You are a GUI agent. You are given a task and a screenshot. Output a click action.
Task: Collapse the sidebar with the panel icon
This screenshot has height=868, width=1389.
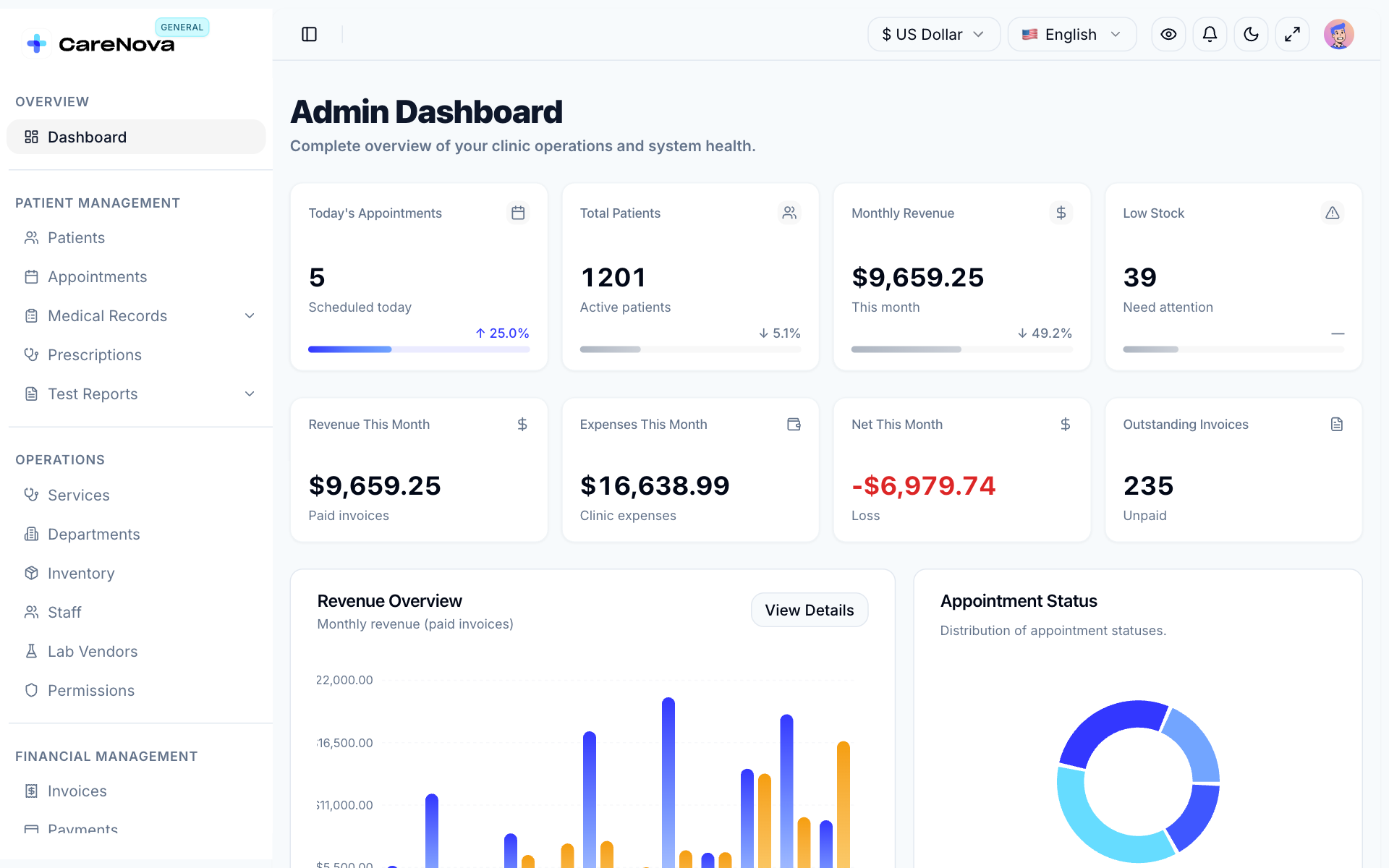pos(309,34)
